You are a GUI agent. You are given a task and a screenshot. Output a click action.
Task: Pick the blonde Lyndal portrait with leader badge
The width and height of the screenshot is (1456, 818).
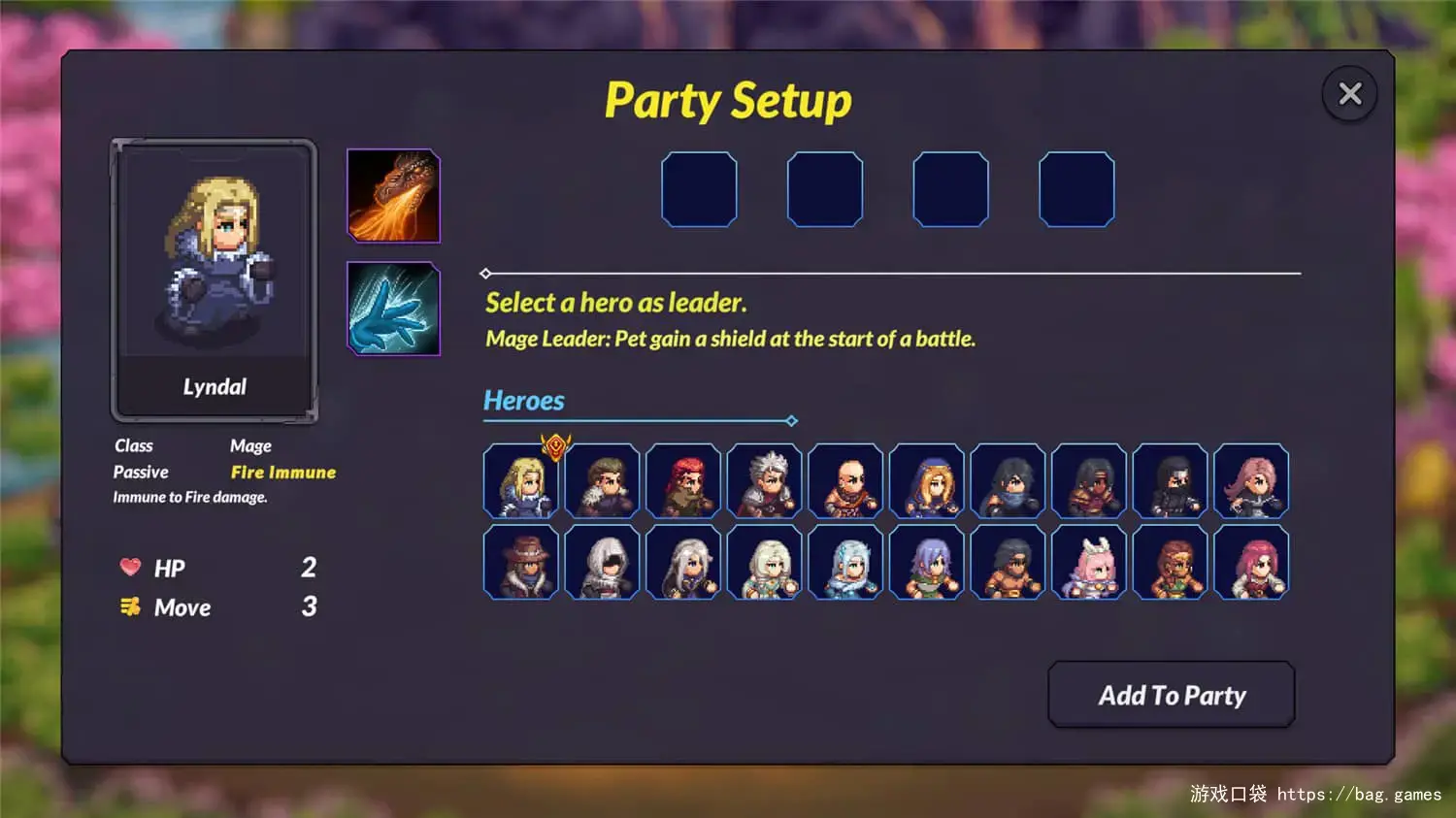(x=521, y=481)
